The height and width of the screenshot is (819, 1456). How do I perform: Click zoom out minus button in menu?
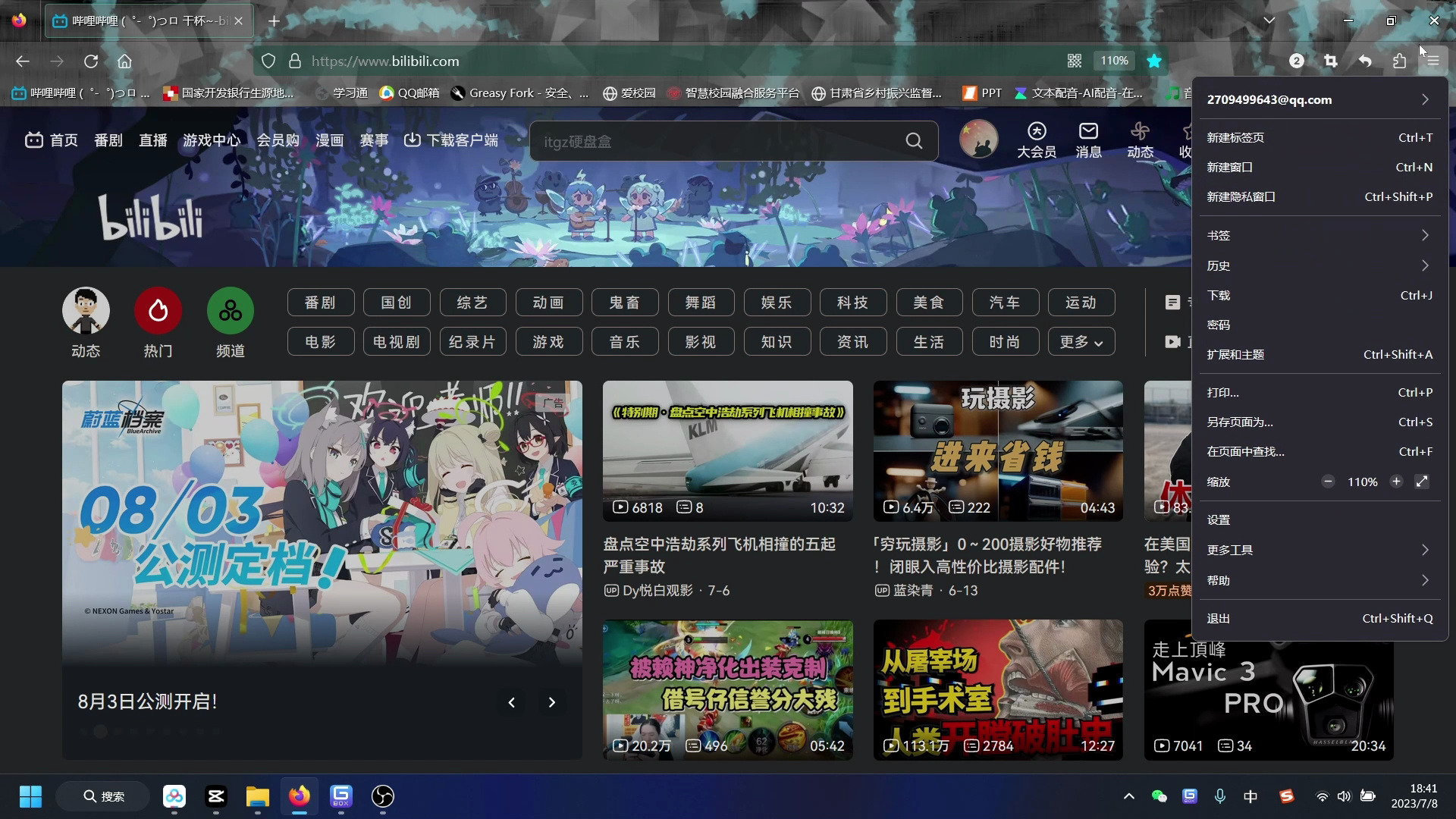(1328, 482)
